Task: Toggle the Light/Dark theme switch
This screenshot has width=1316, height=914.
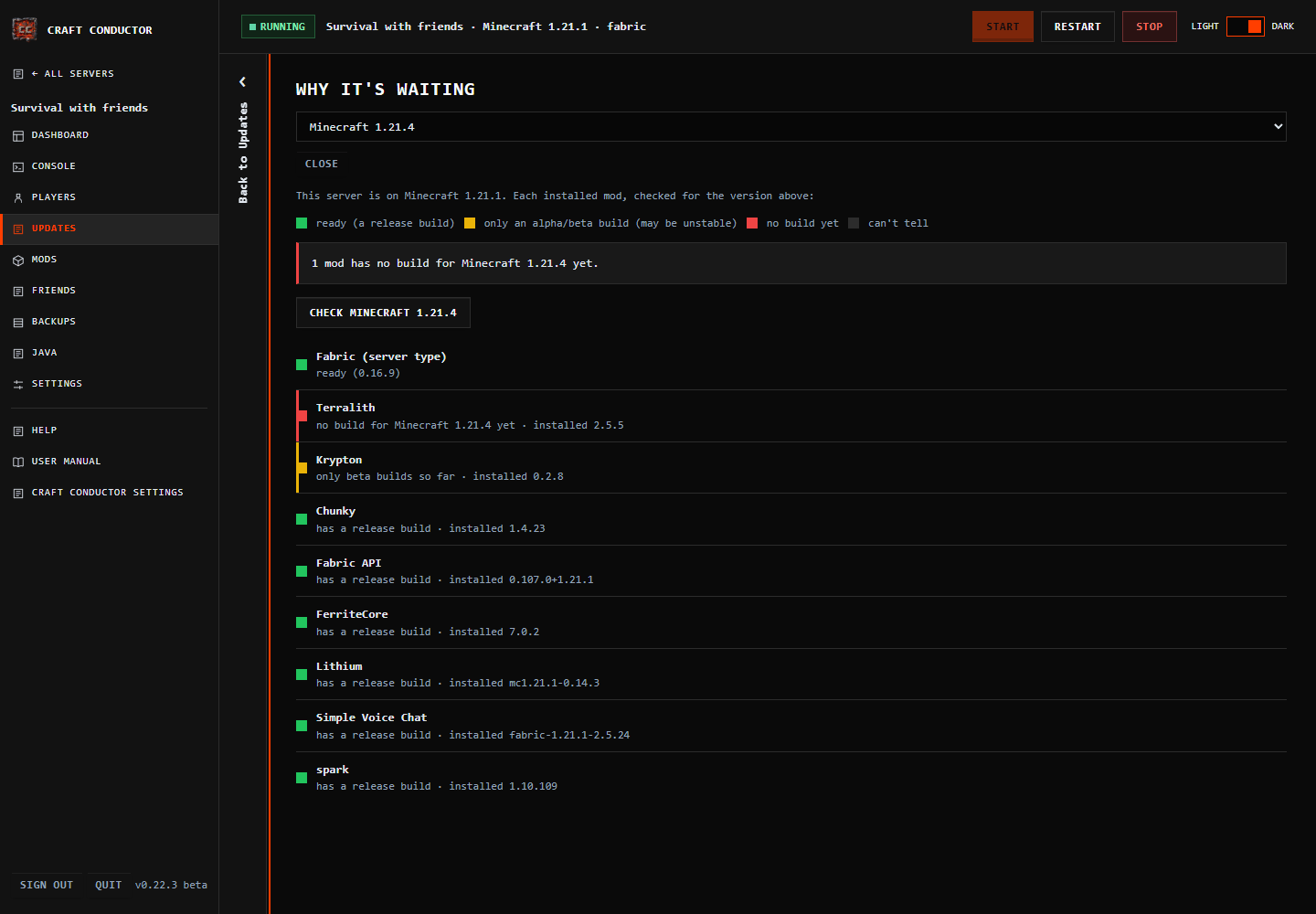Action: (1245, 27)
